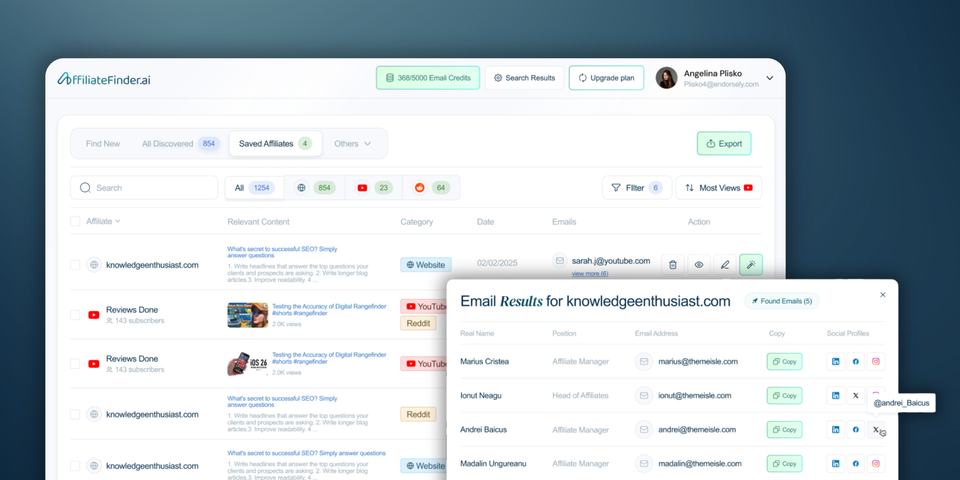Image resolution: width=960 pixels, height=480 pixels.
Task: Open the Most Views sort dropdown
Action: 719,188
